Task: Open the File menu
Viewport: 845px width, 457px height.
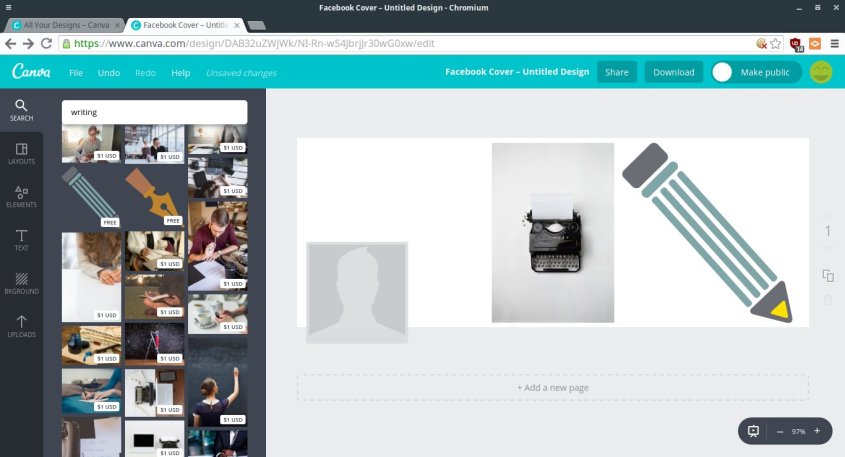Action: click(76, 73)
